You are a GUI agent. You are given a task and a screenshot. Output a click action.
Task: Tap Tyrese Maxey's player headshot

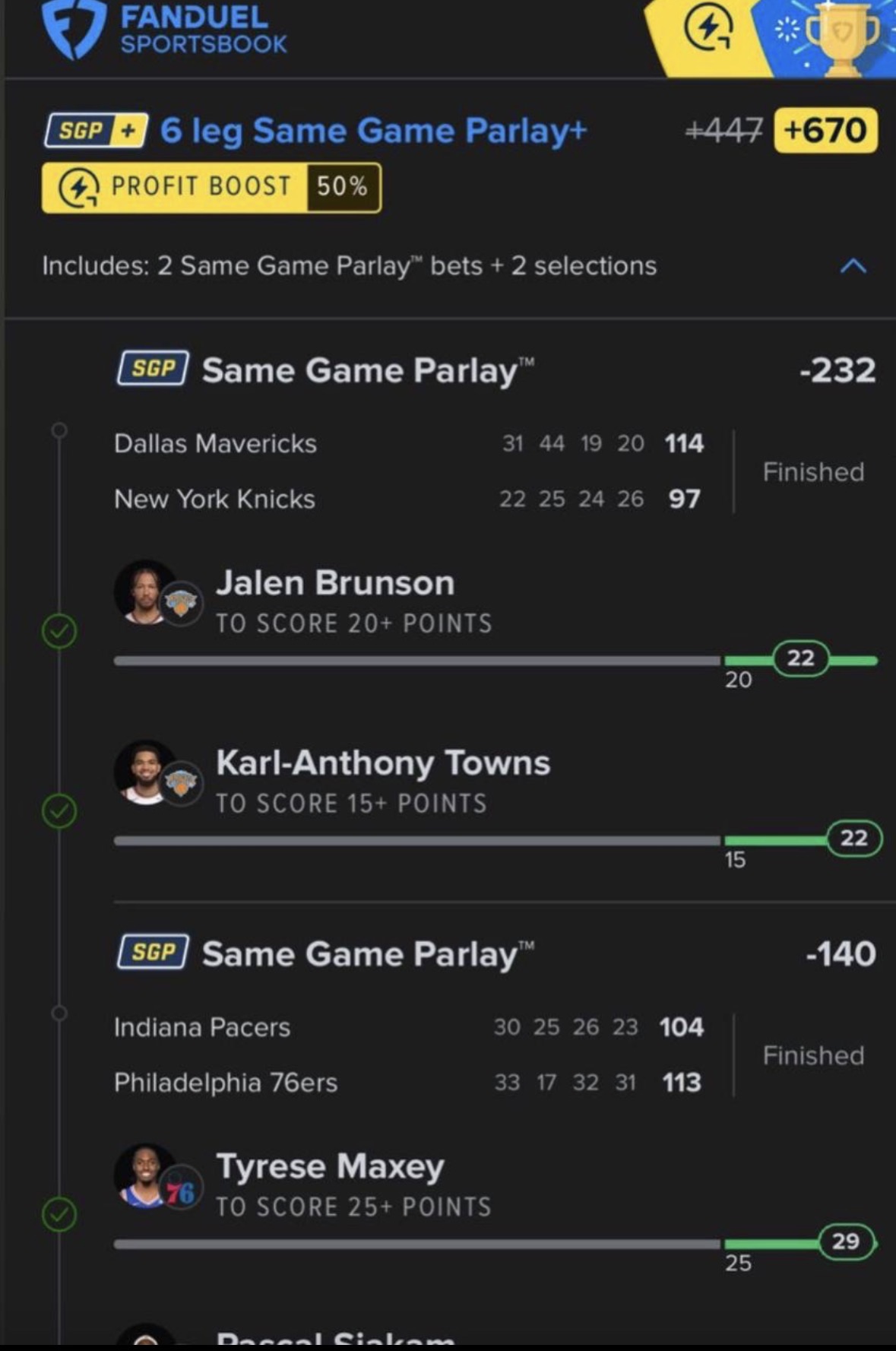(146, 1176)
